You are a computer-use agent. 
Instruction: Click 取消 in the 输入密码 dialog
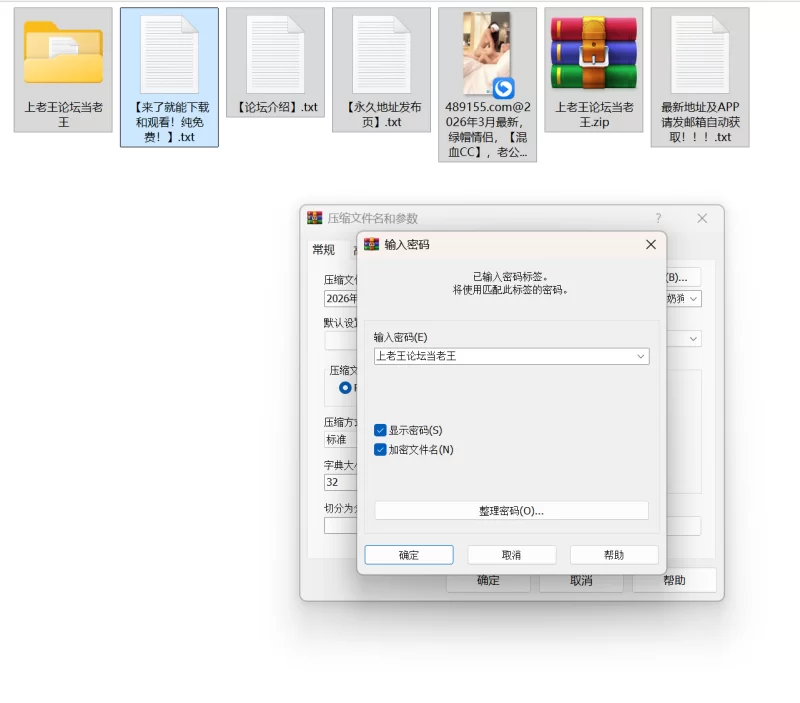coord(512,555)
